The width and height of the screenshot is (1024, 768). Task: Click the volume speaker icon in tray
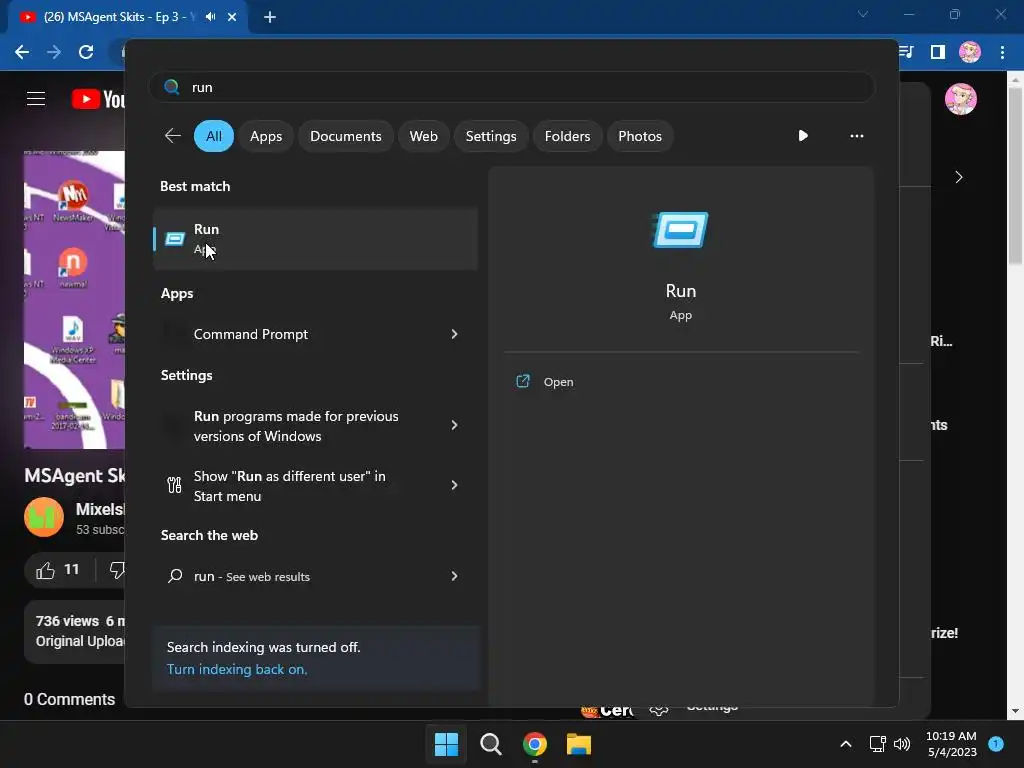coord(902,744)
